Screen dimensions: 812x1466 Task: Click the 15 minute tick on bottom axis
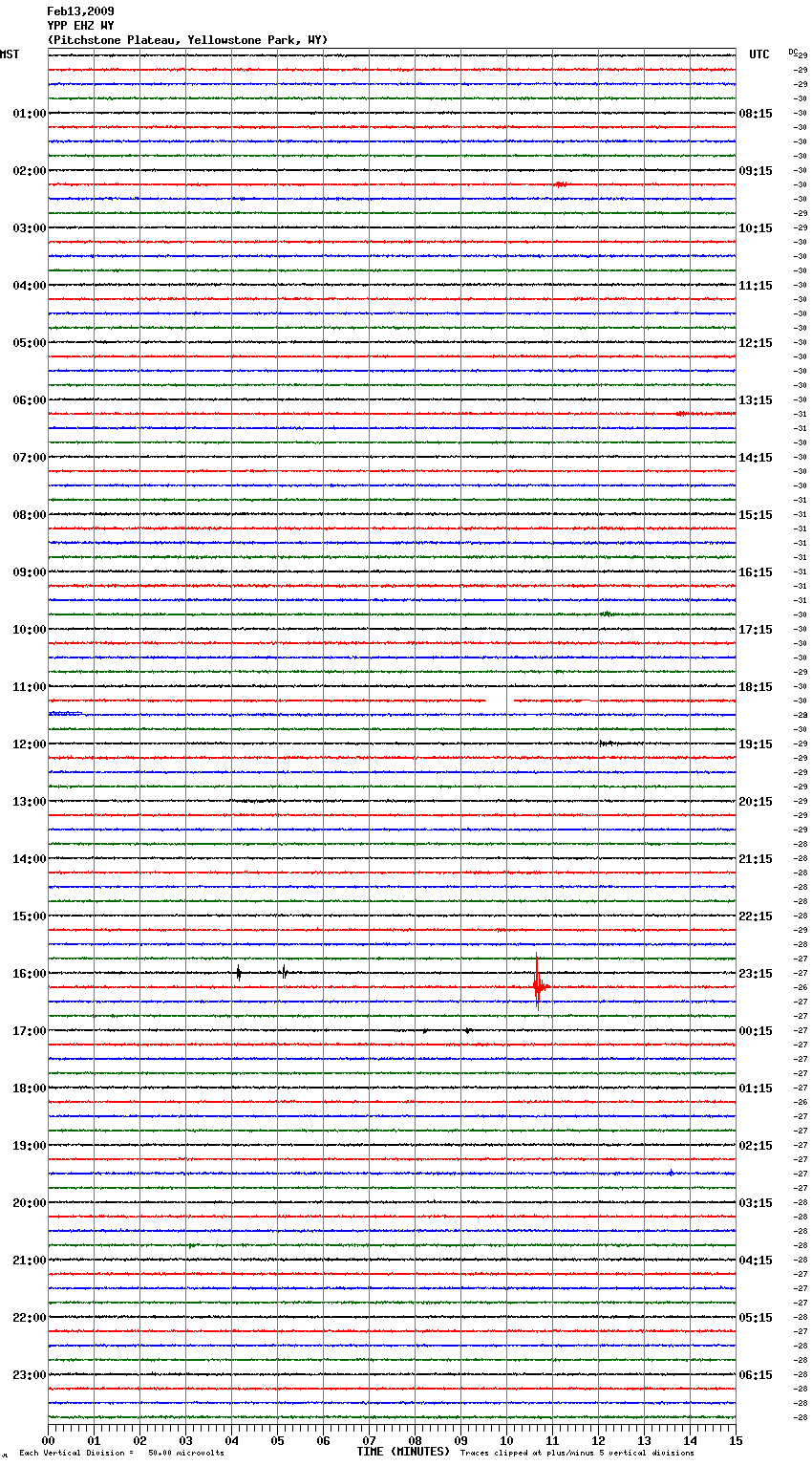[736, 1440]
